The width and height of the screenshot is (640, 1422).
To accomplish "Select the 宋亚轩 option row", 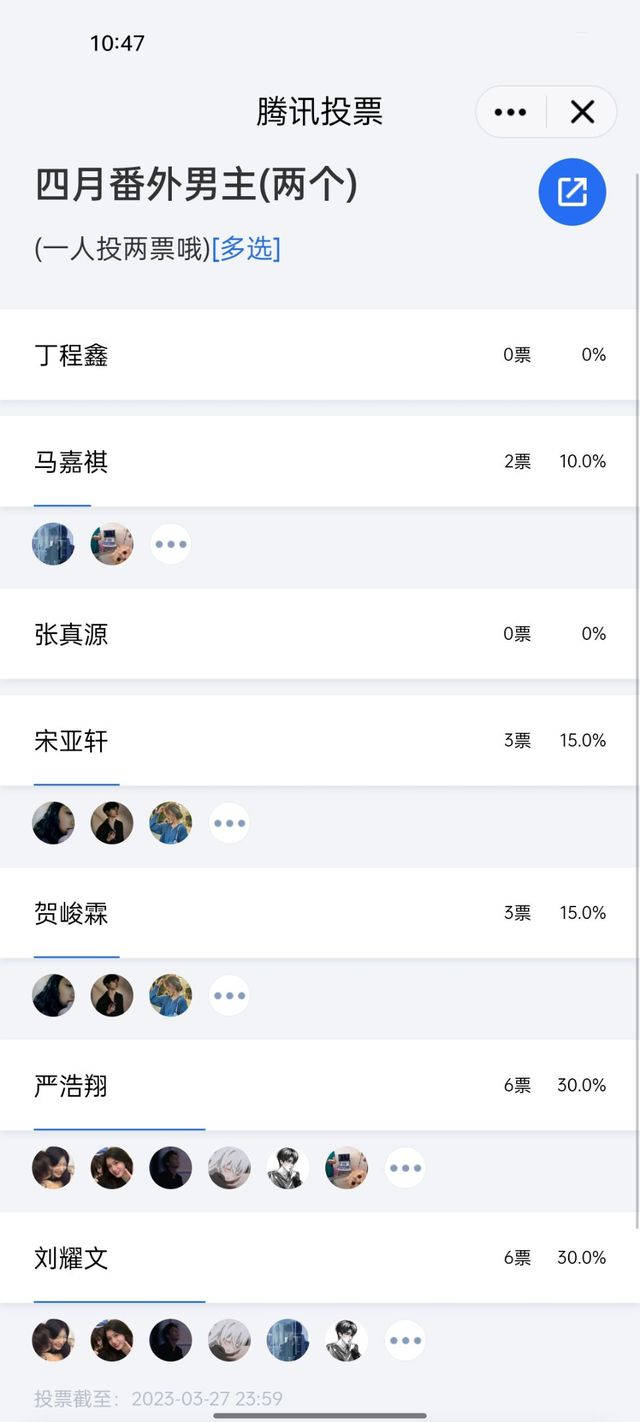I will (320, 741).
